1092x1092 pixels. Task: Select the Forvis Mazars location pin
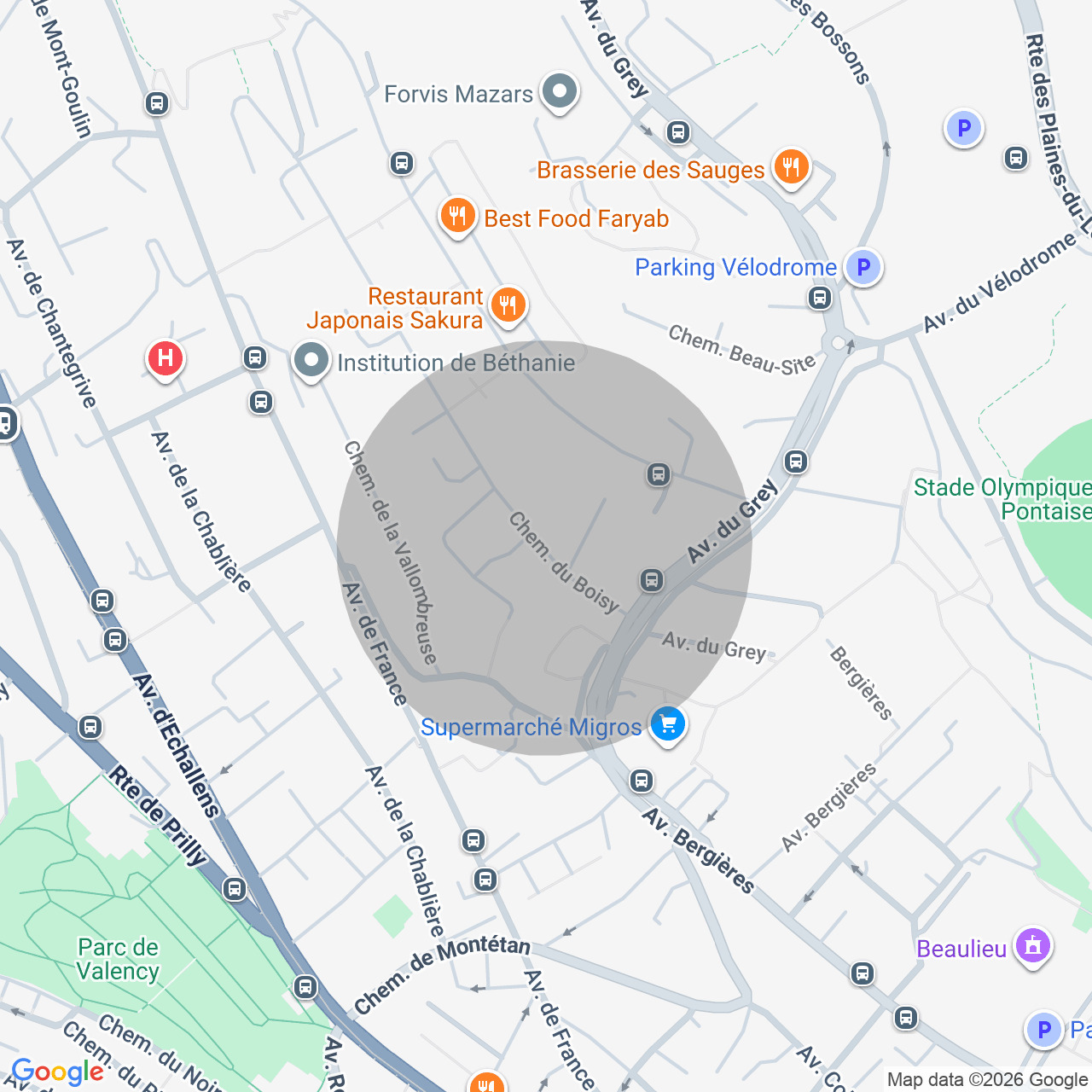click(x=561, y=92)
